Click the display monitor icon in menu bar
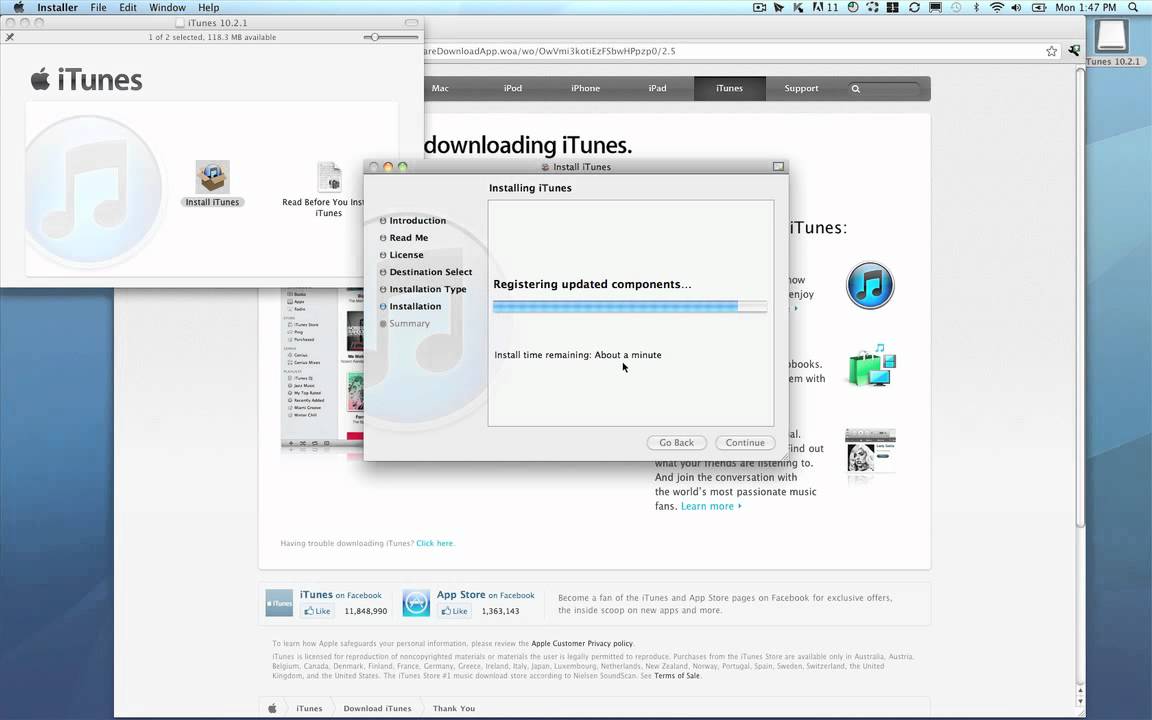This screenshot has height=720, width=1152. (x=935, y=7)
